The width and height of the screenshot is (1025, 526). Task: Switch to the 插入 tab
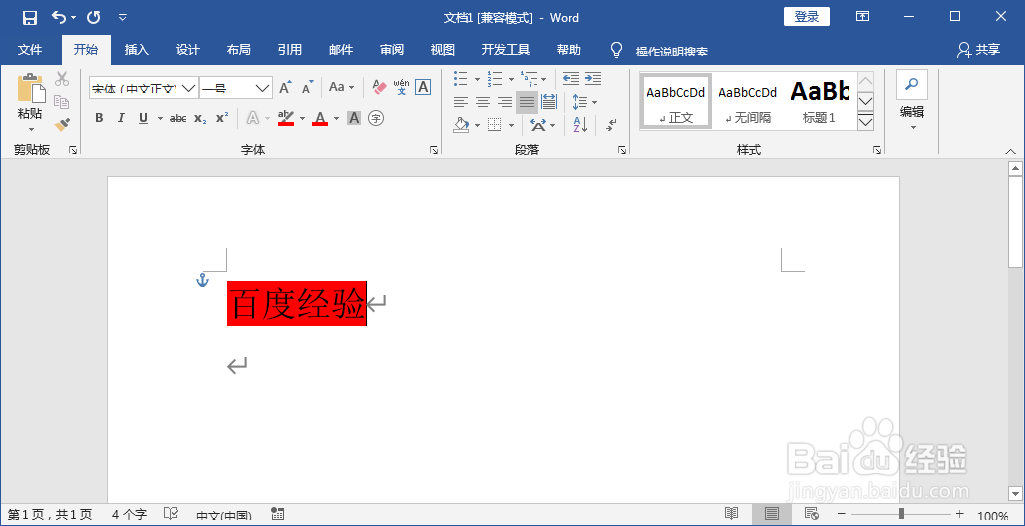tap(137, 50)
